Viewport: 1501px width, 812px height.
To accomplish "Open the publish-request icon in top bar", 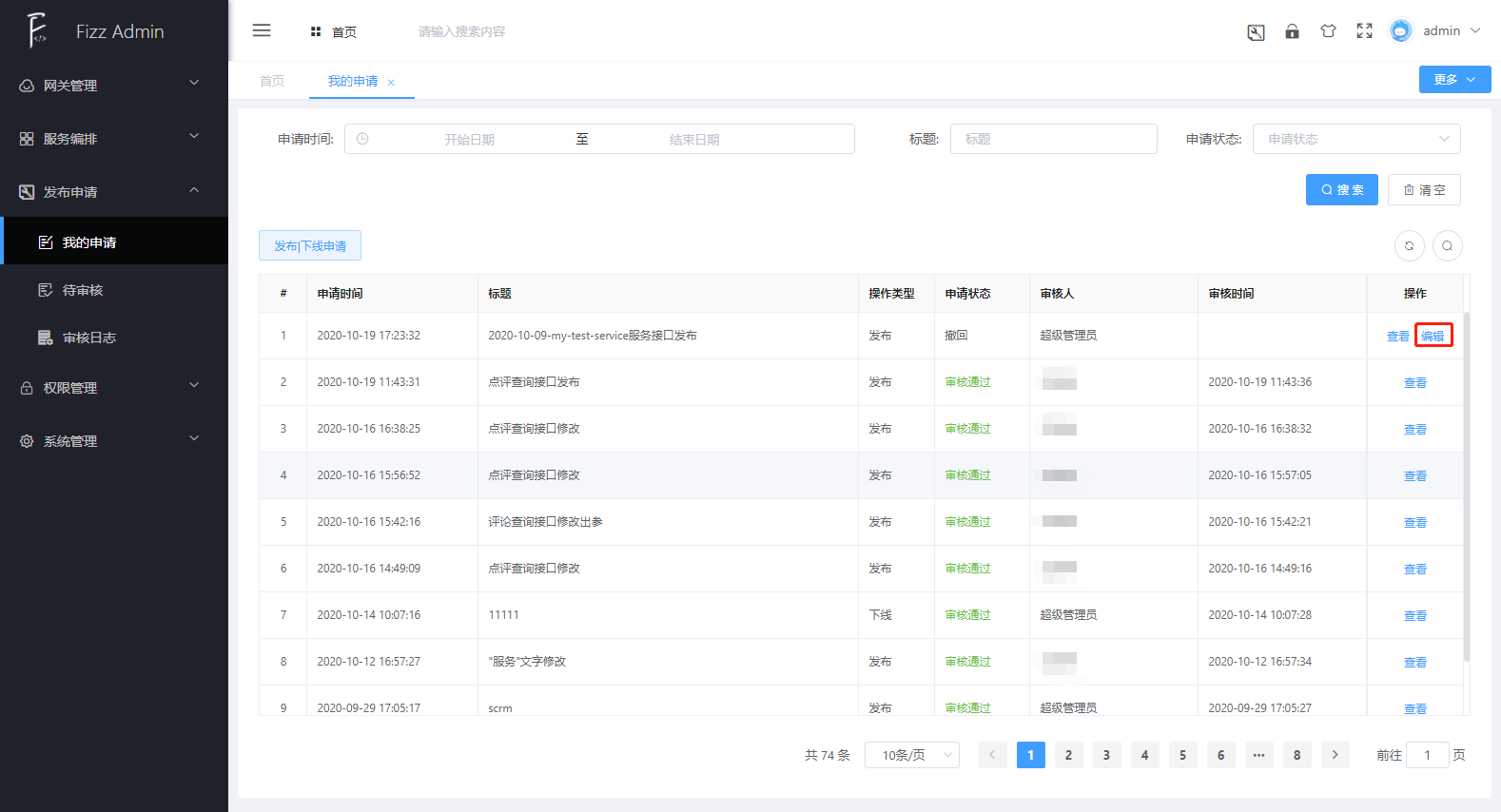I will [x=1256, y=31].
